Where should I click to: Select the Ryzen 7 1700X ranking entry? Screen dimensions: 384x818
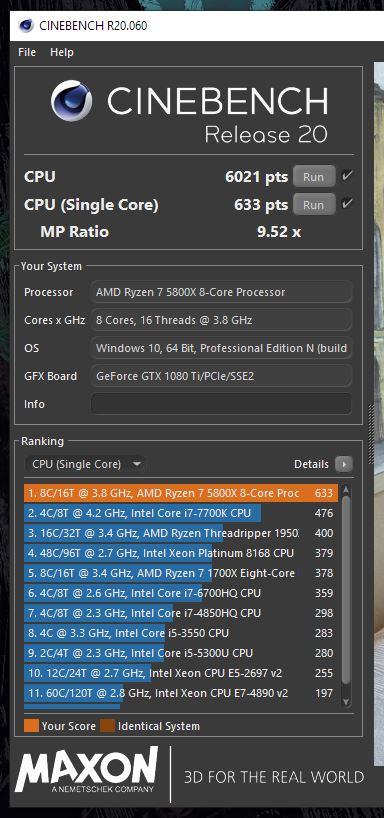click(x=181, y=573)
